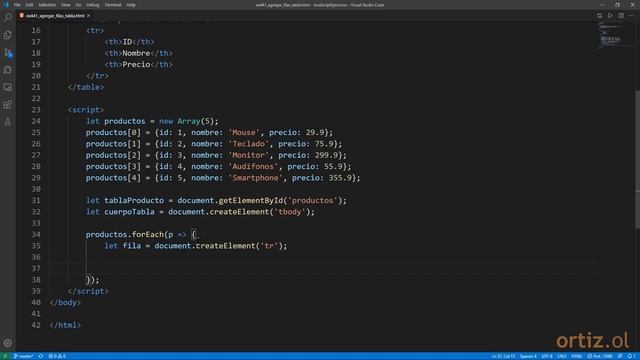Viewport: 640px width, 360px height.
Task: Open the Help menu
Action: pos(131,5)
